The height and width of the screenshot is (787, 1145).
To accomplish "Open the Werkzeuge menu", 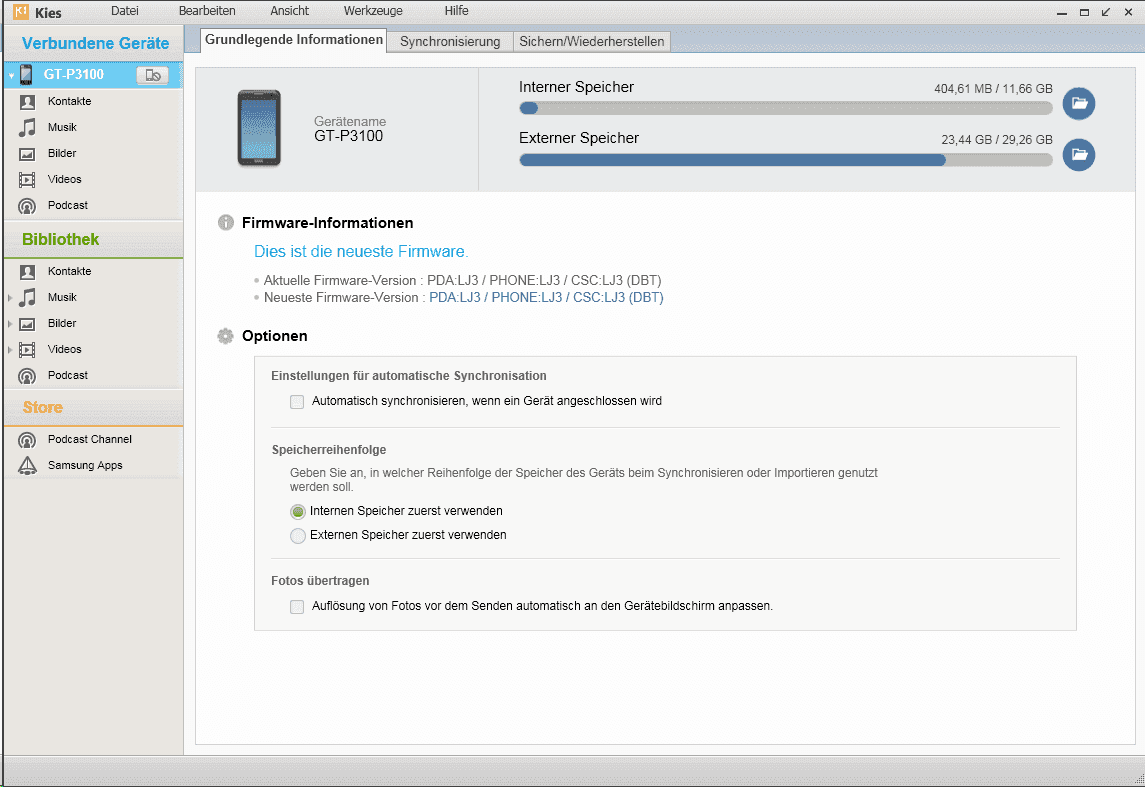I will [x=373, y=11].
